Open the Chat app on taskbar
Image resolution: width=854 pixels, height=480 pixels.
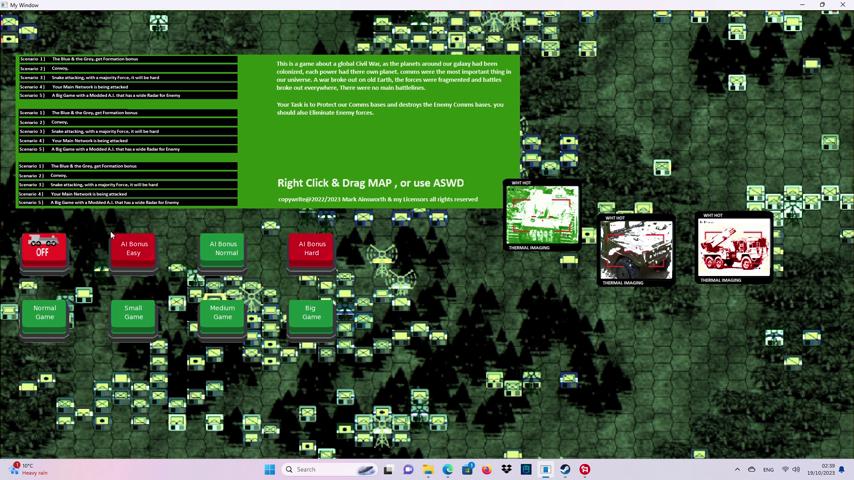pos(408,469)
